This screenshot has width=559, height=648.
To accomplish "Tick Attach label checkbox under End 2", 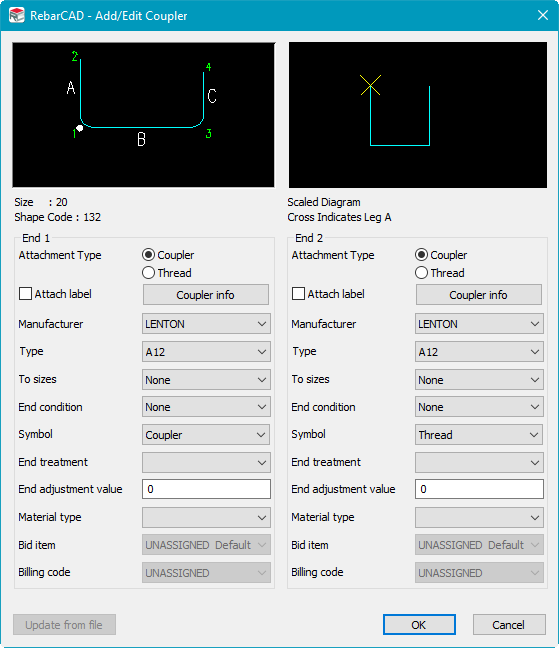I will tap(298, 294).
